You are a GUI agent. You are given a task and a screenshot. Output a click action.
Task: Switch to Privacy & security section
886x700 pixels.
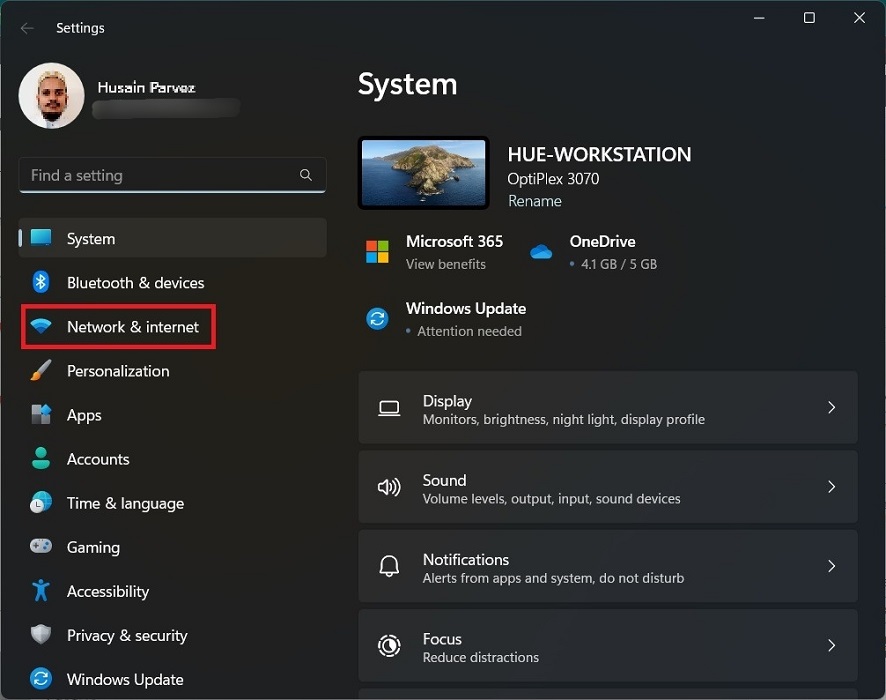126,635
